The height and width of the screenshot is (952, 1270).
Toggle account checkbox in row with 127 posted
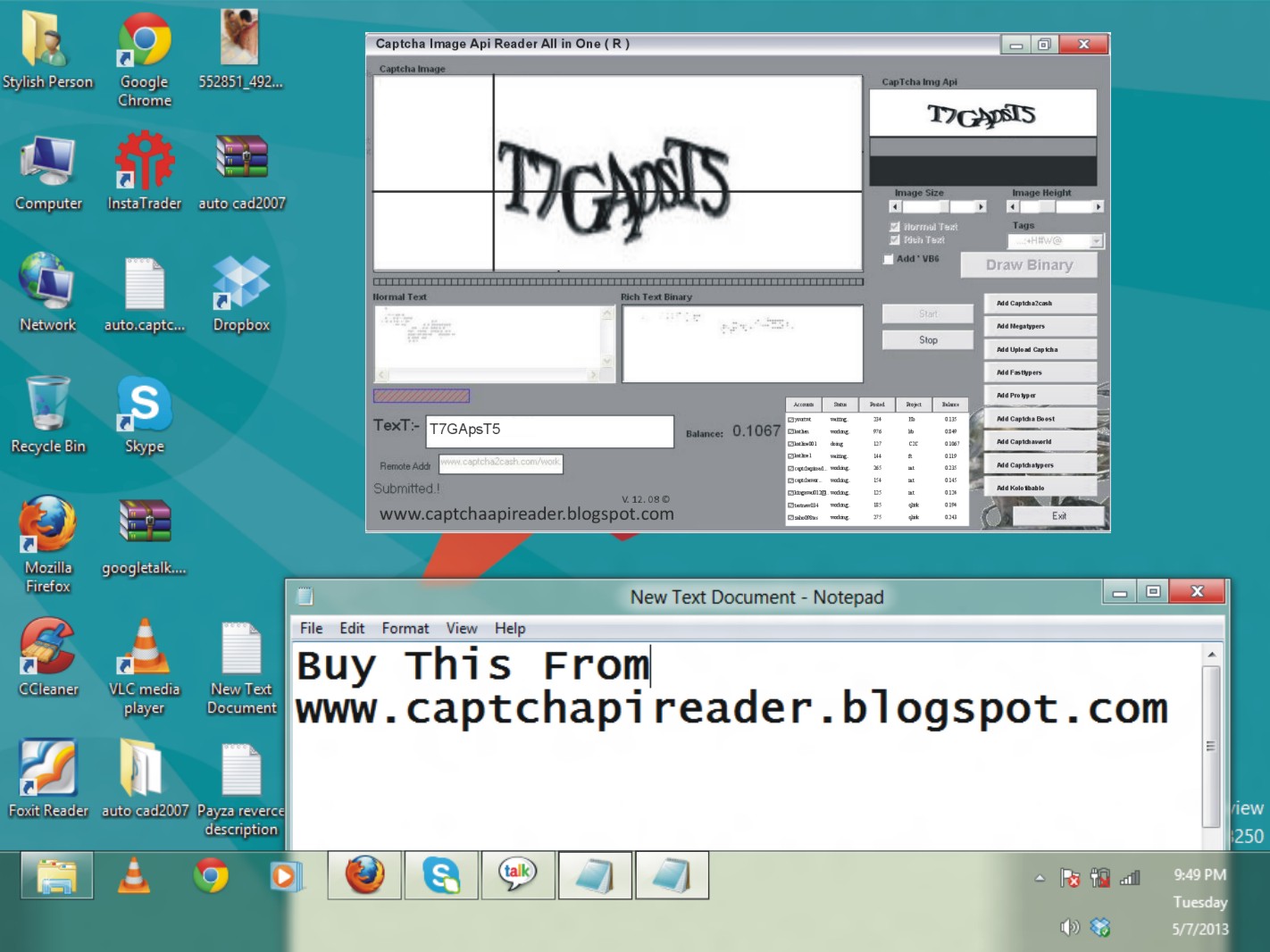[x=790, y=444]
